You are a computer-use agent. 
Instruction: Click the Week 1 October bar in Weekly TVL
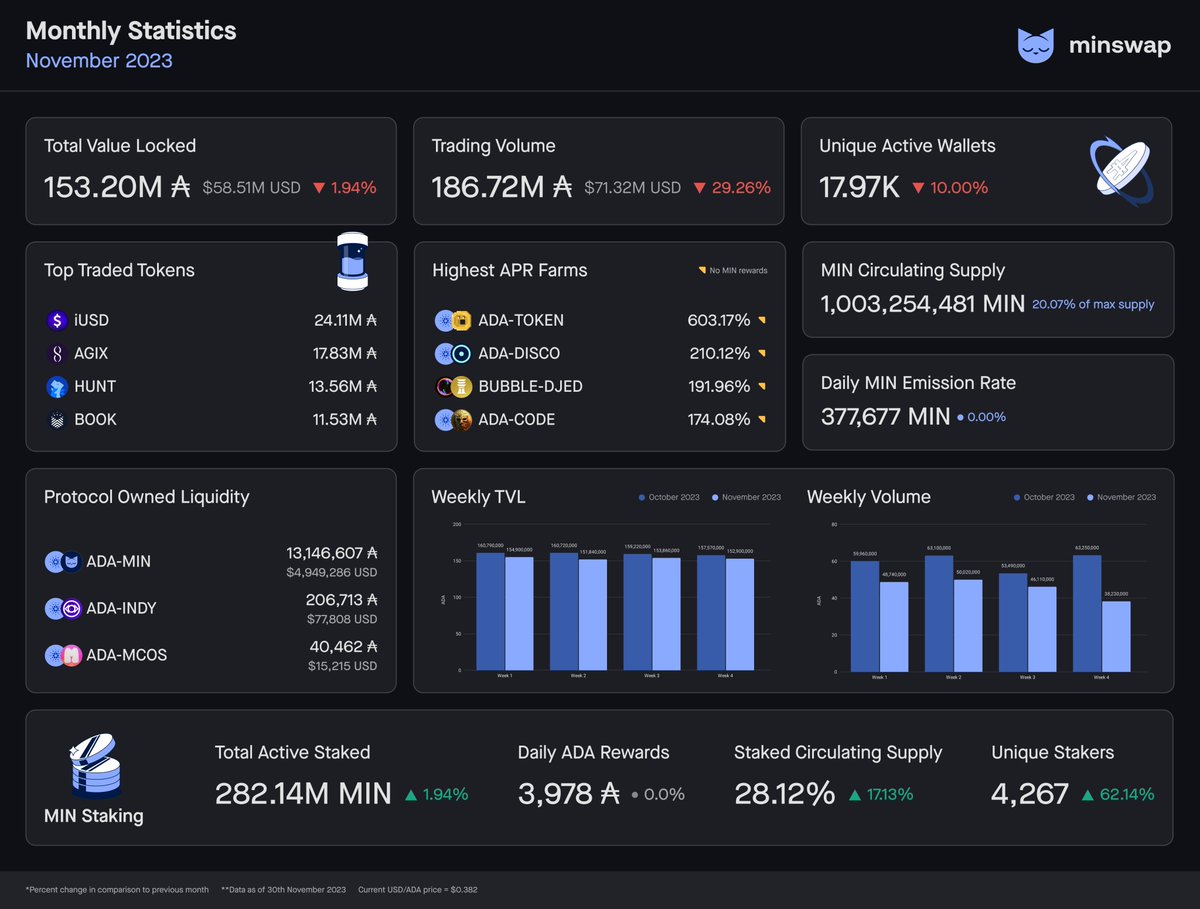click(x=491, y=611)
